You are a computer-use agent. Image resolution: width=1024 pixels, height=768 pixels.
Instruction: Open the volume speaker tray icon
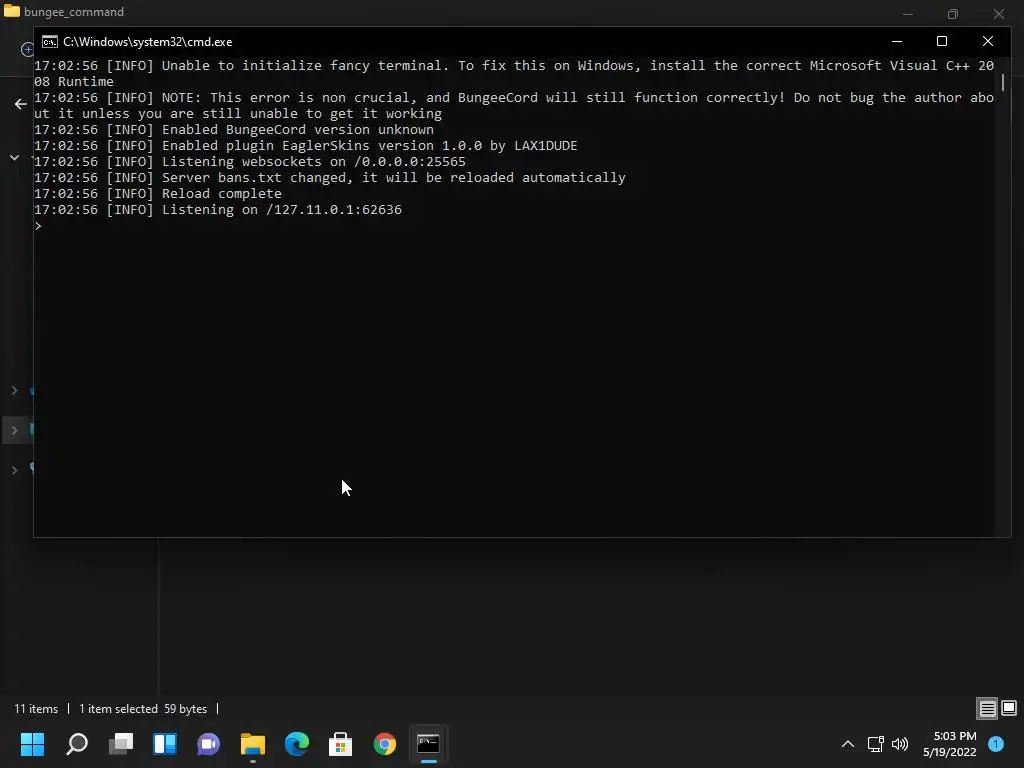coord(900,744)
